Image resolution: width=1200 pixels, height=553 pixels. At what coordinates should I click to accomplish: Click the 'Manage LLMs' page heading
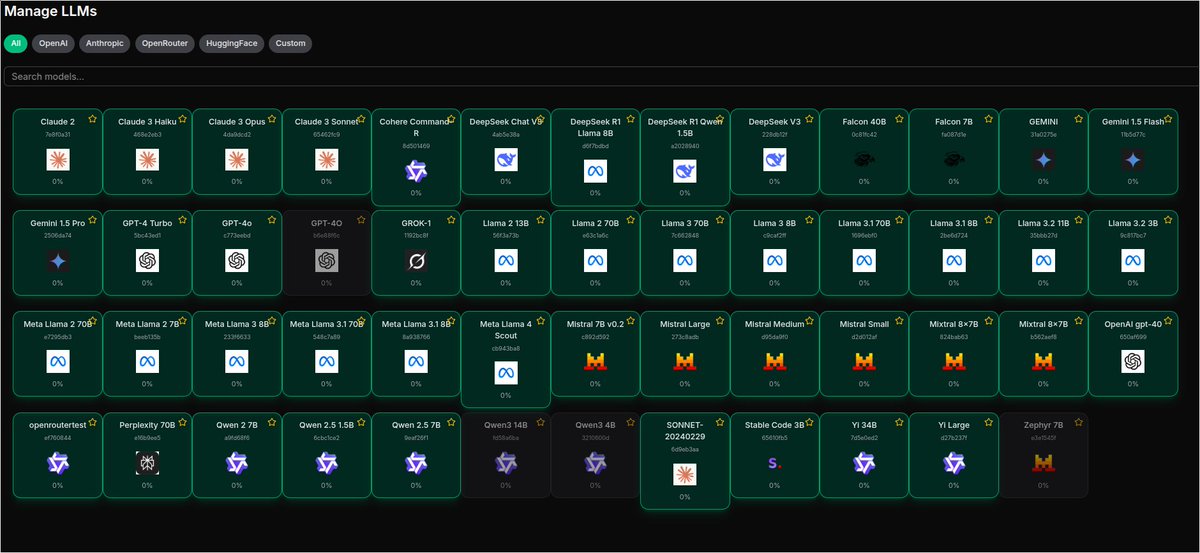pyautogui.click(x=51, y=12)
